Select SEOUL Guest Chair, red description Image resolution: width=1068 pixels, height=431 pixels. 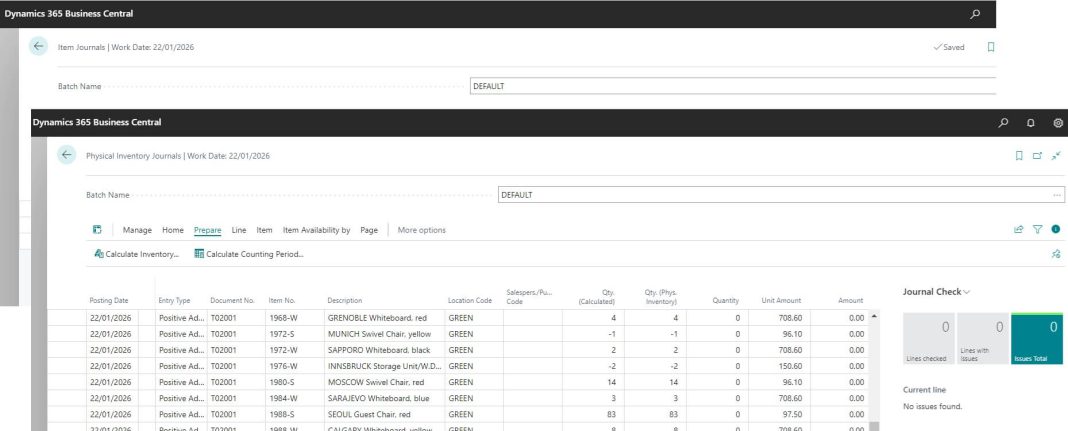[385, 414]
